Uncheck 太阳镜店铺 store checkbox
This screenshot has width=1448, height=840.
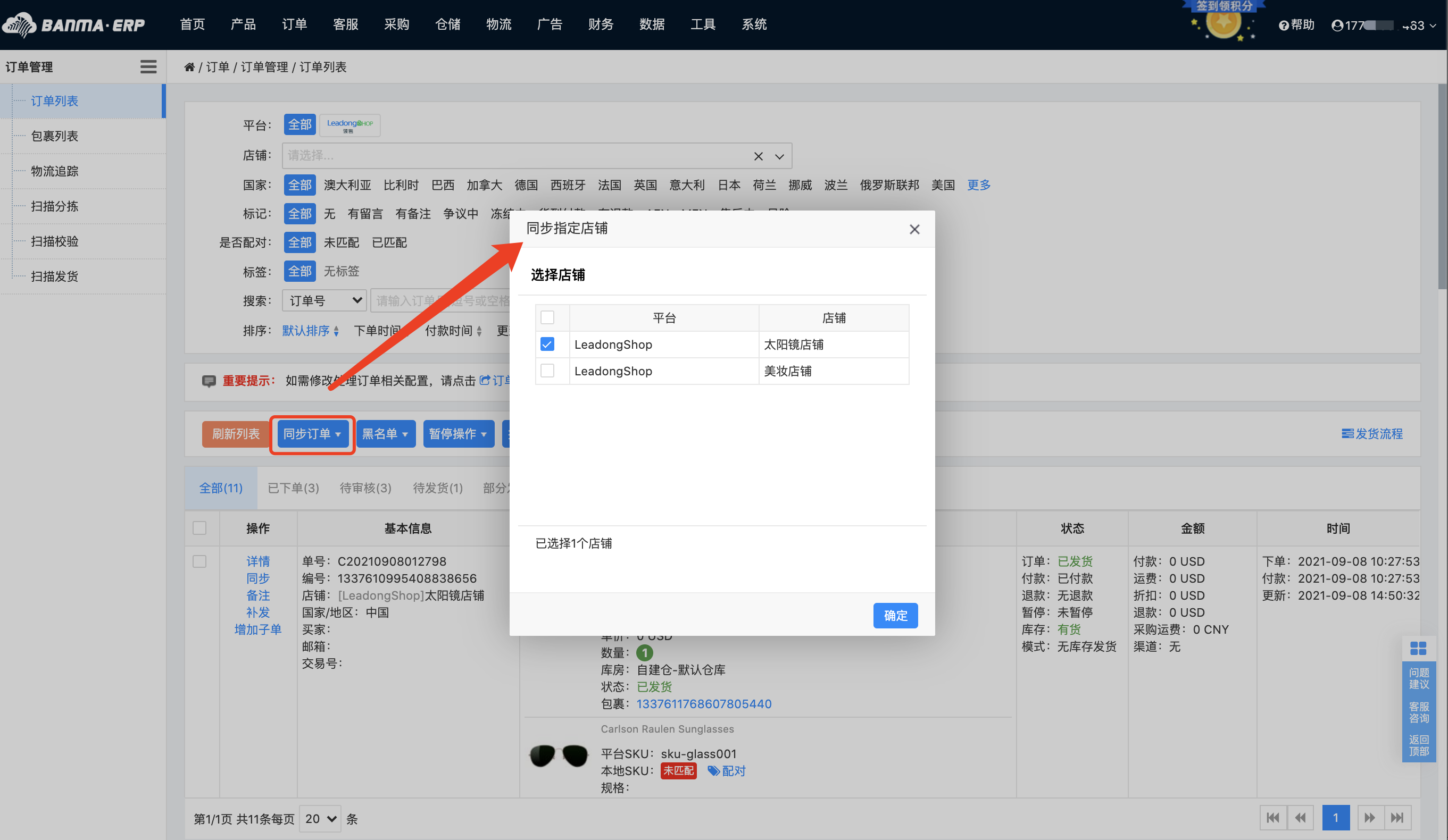[x=547, y=344]
